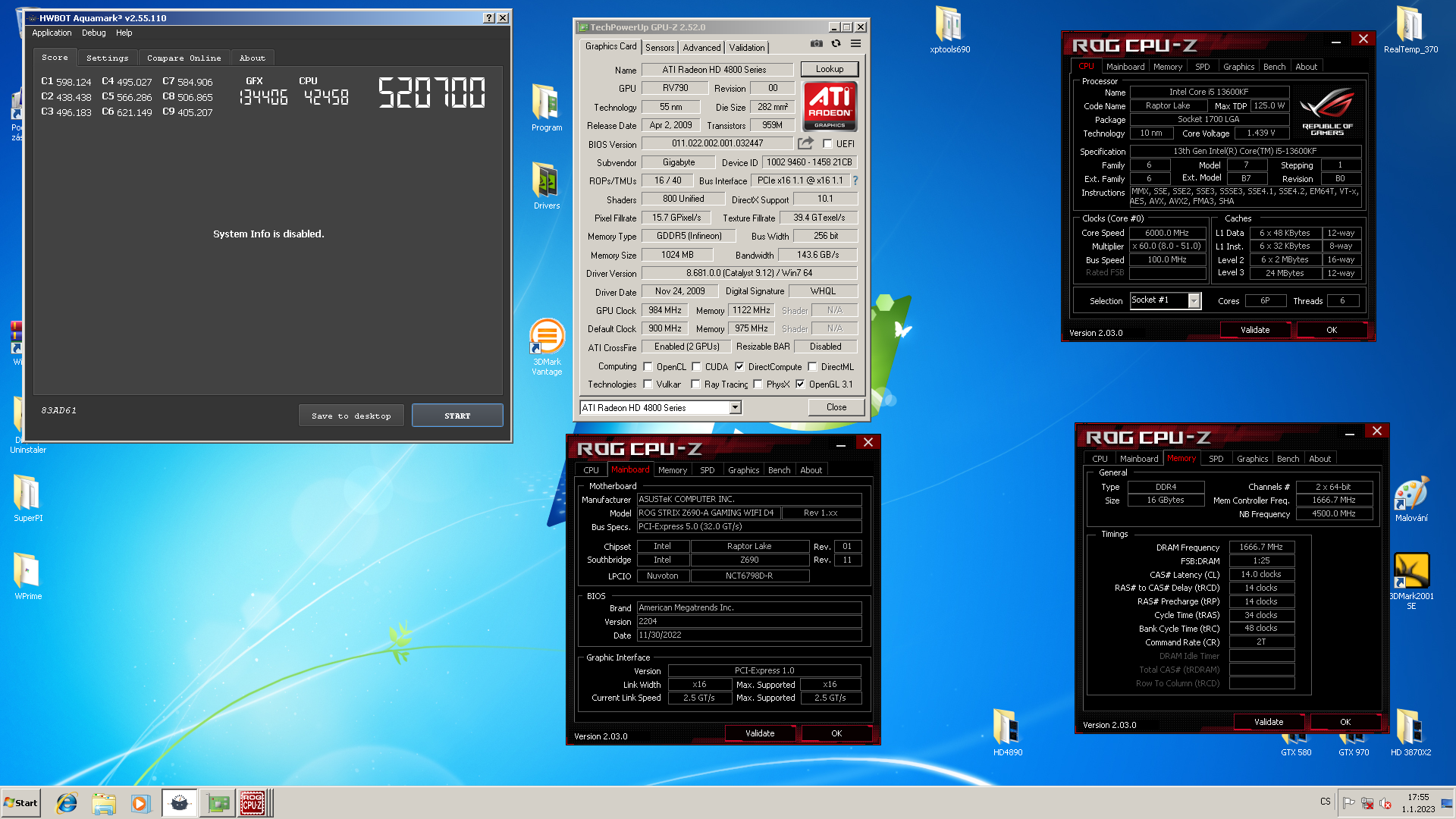Image resolution: width=1456 pixels, height=819 pixels.
Task: Click the Close button in GPU-Z
Action: click(836, 407)
